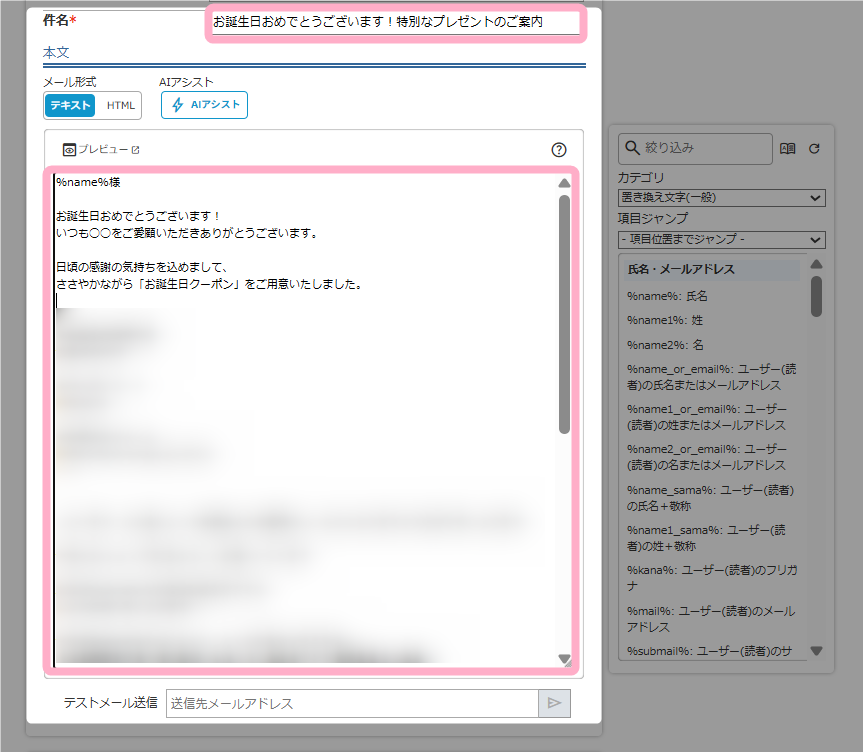The height and width of the screenshot is (752, 863).
Task: Click the magnifier icon in filter box
Action: [632, 148]
